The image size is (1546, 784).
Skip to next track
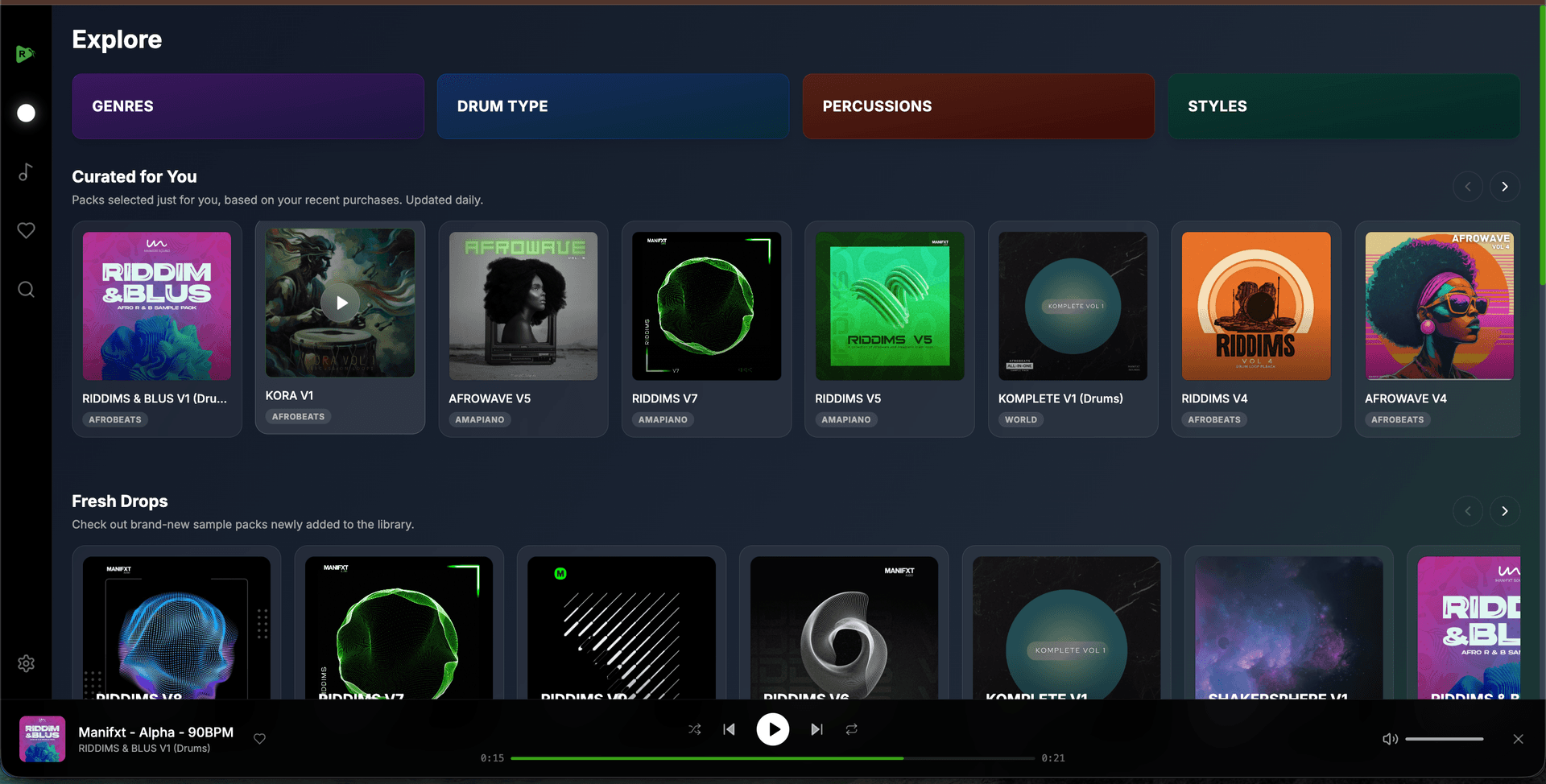point(816,729)
